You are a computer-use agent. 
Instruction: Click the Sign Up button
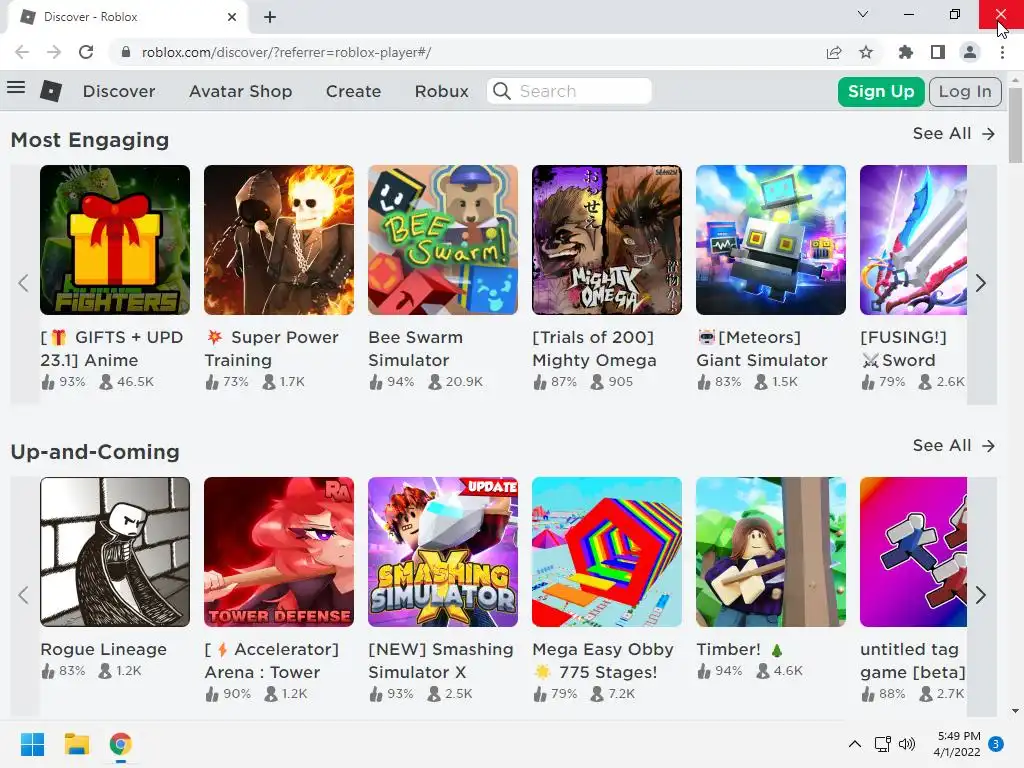pyautogui.click(x=881, y=91)
